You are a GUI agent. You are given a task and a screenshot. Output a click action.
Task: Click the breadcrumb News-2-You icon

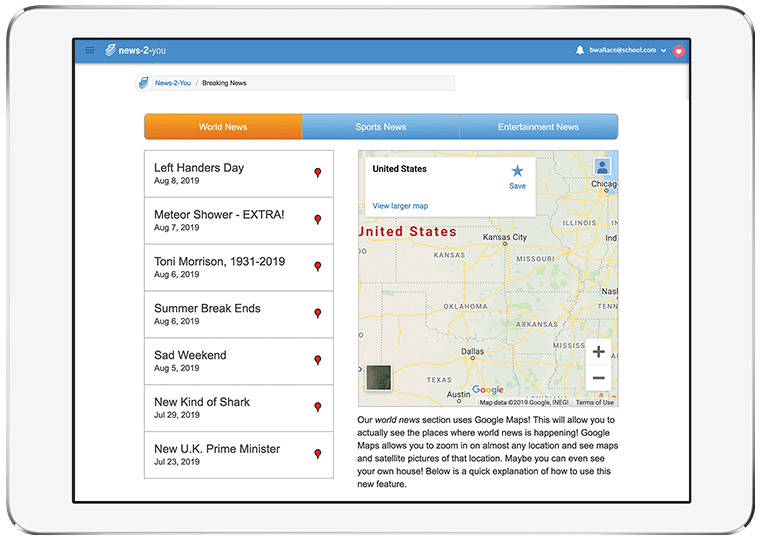point(143,83)
